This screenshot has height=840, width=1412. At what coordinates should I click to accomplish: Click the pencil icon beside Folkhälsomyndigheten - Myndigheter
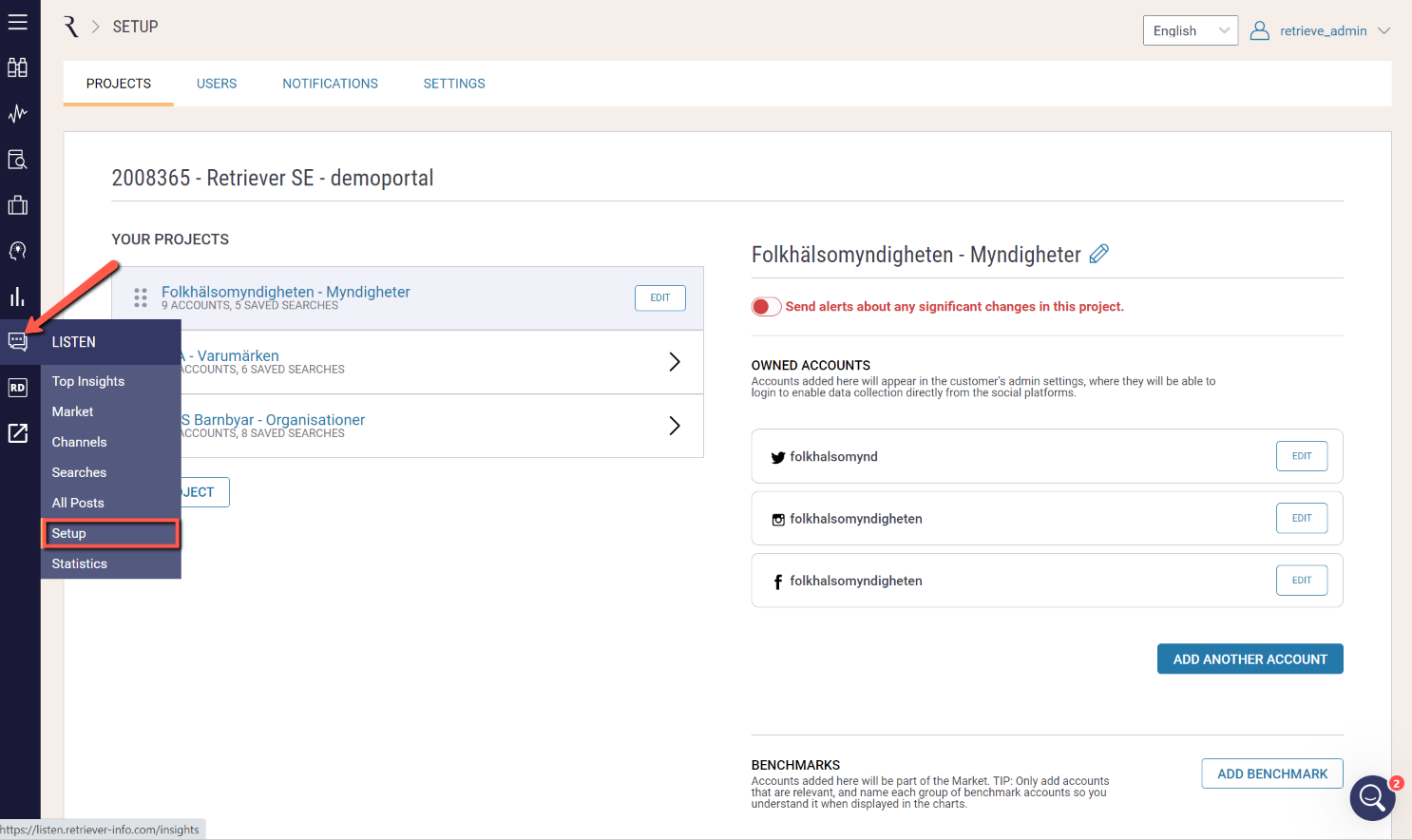(1099, 254)
